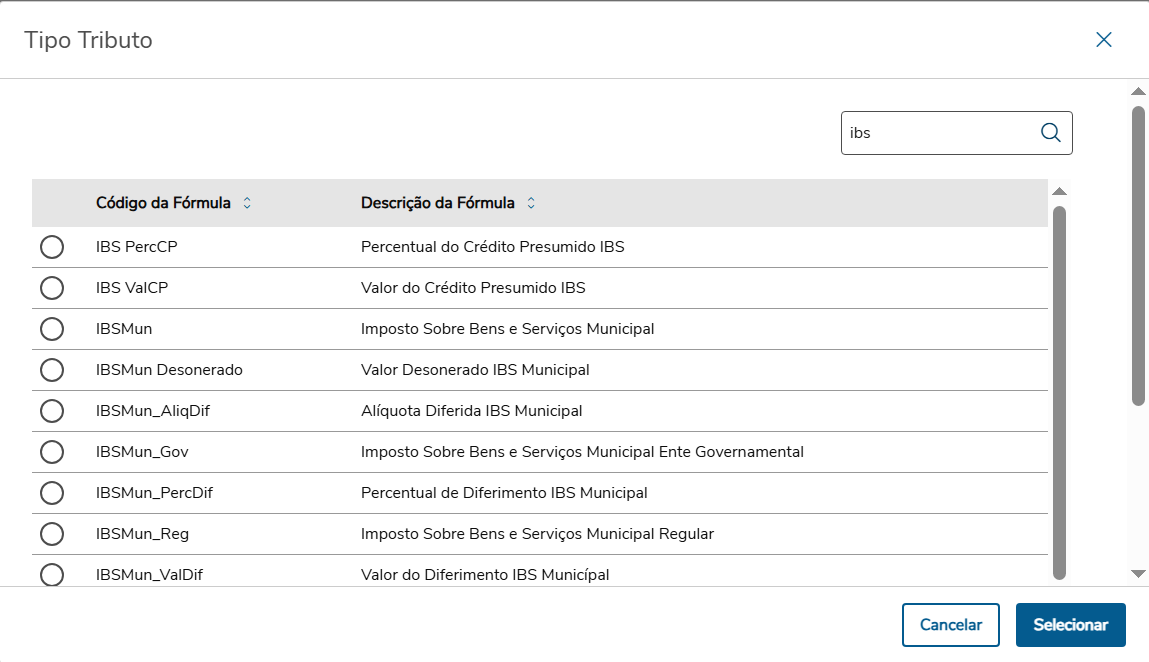Screen dimensions: 1149x662
Task: Pick the IBSMun Desonerado radio button
Action: [x=52, y=370]
